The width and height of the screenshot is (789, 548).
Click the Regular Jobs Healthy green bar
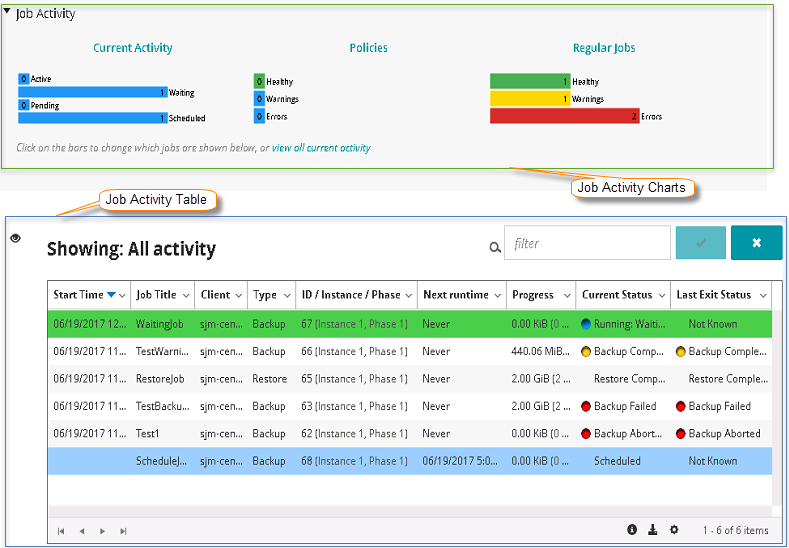(530, 82)
